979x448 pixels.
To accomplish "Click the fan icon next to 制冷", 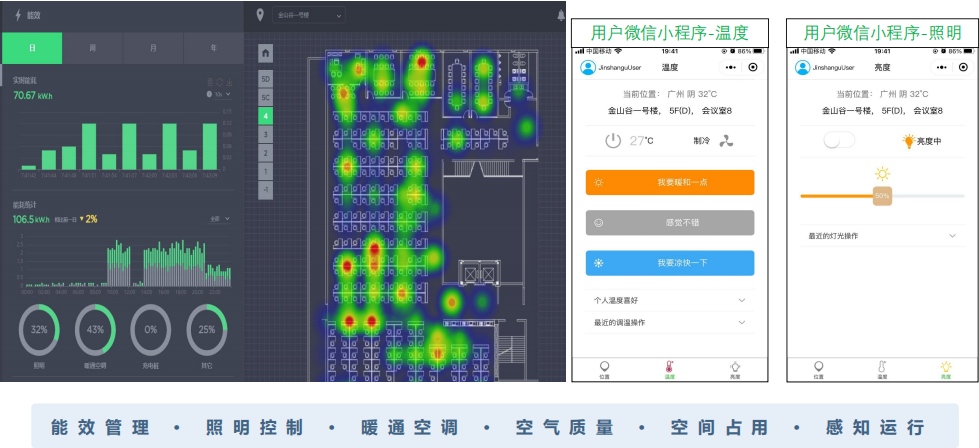I will (726, 142).
